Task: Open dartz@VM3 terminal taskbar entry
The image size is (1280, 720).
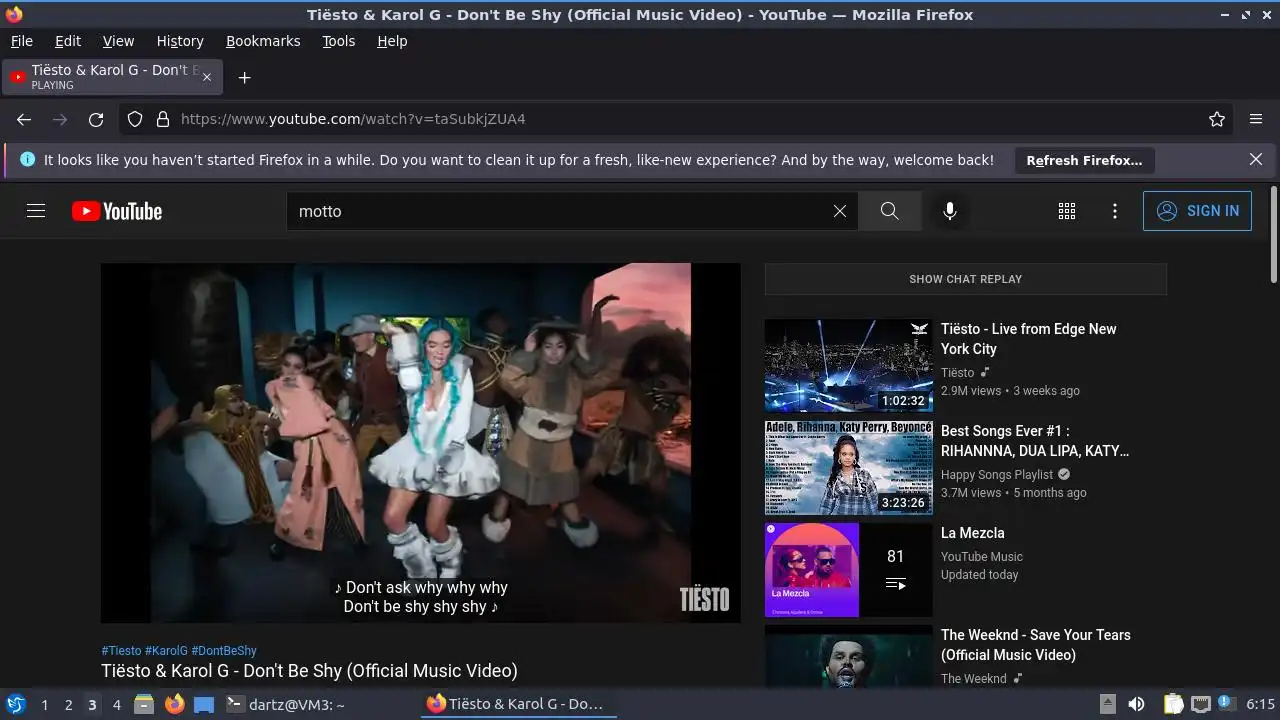Action: pyautogui.click(x=285, y=704)
